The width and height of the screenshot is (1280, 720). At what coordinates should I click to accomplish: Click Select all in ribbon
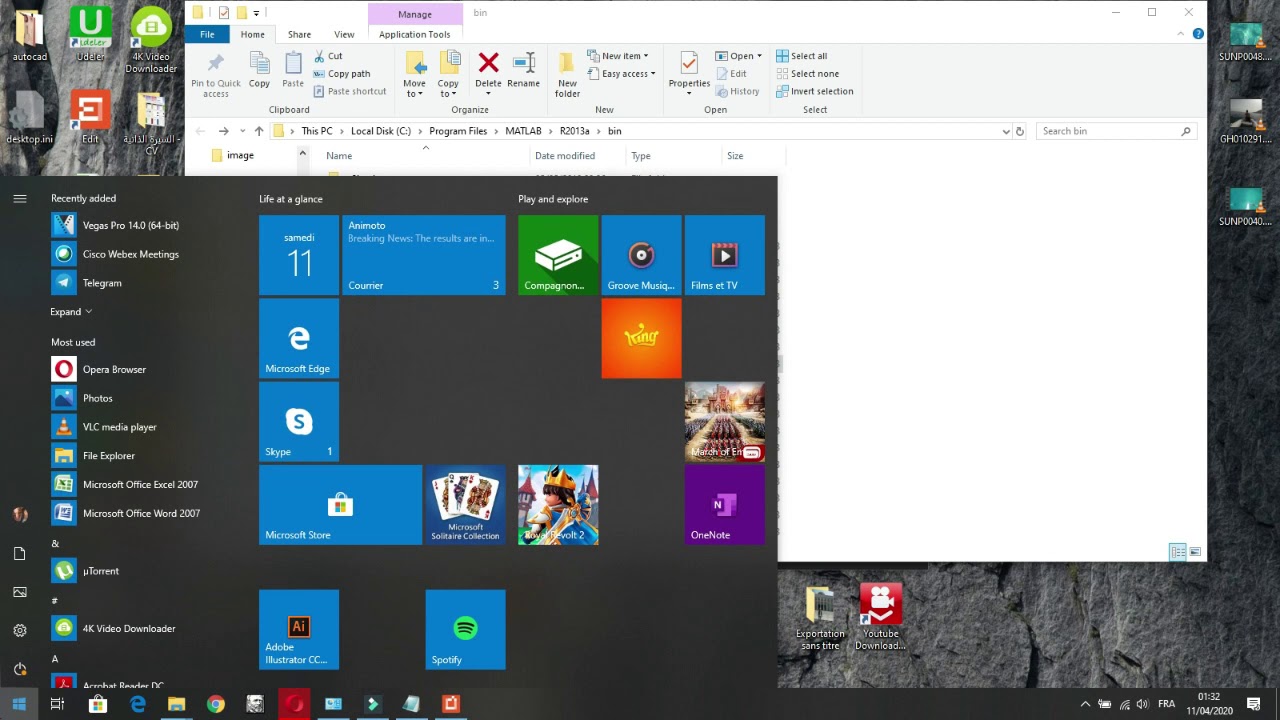click(x=801, y=56)
